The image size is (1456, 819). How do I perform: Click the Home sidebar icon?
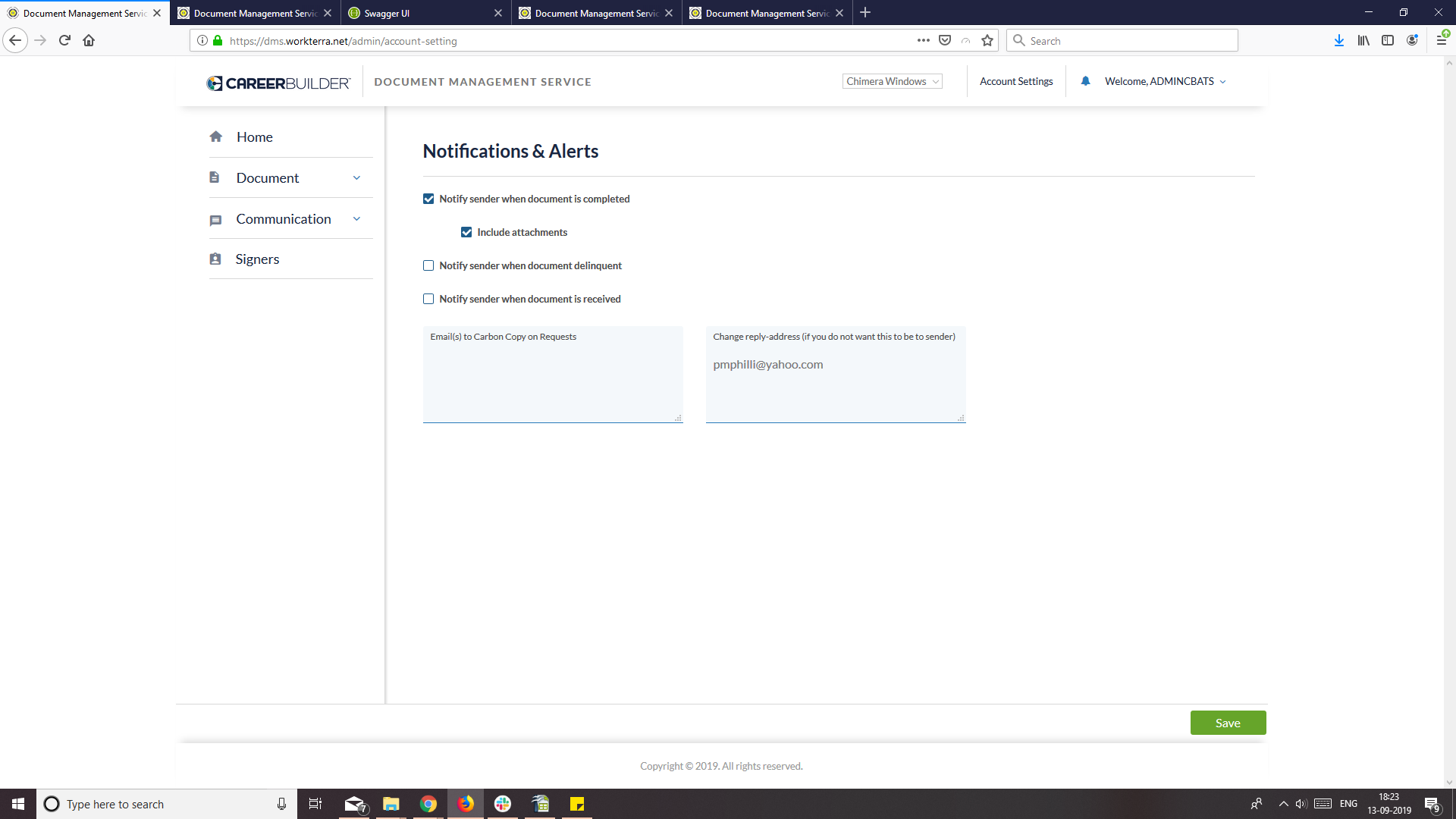pyautogui.click(x=216, y=136)
